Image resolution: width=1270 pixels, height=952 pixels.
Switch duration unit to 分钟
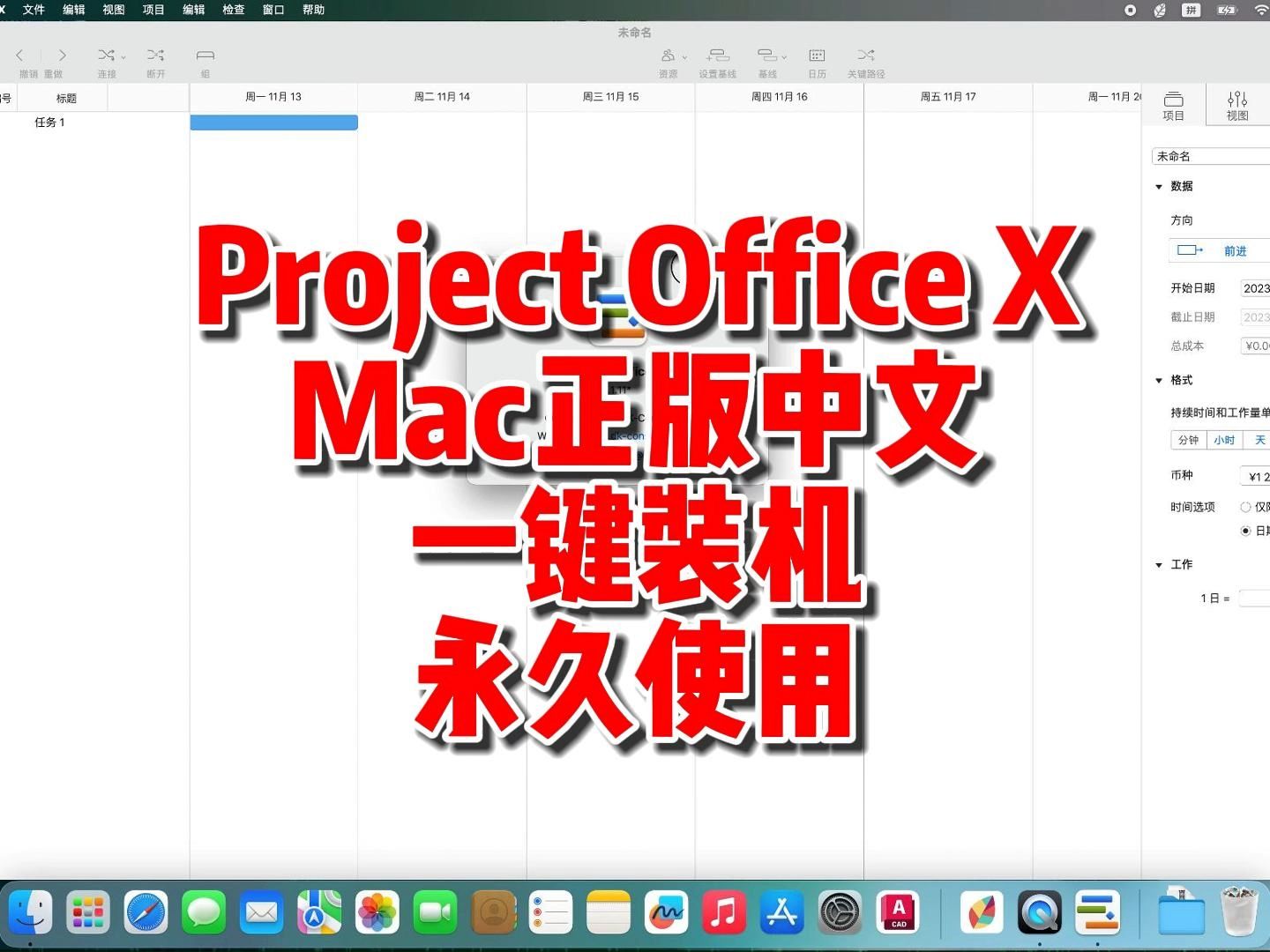(1188, 439)
